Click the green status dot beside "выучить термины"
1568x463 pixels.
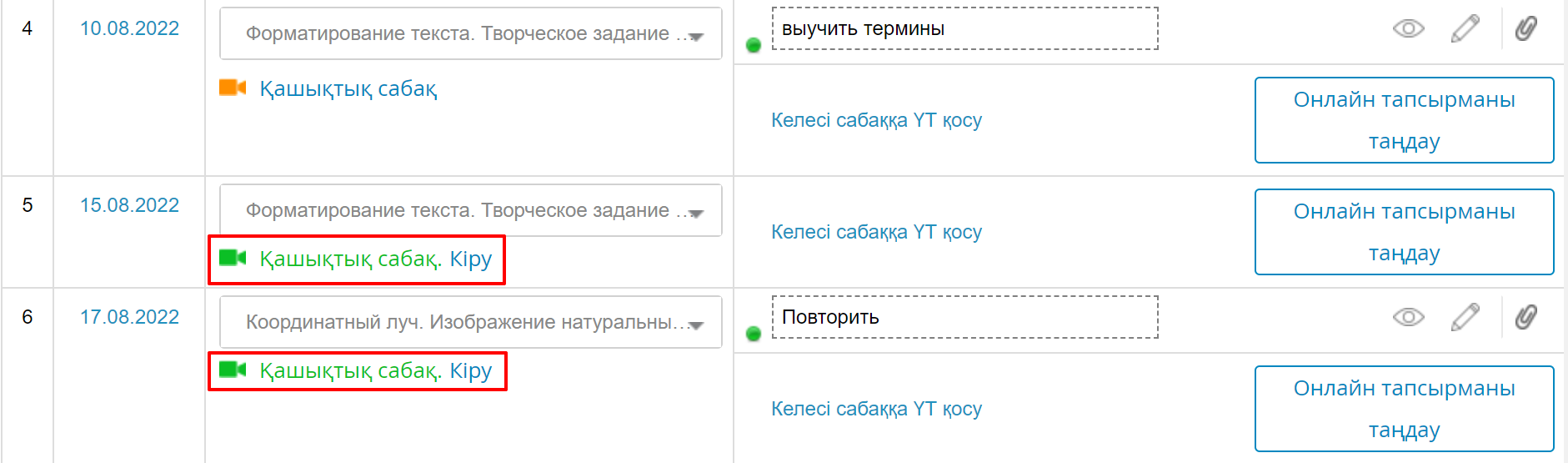[x=754, y=46]
